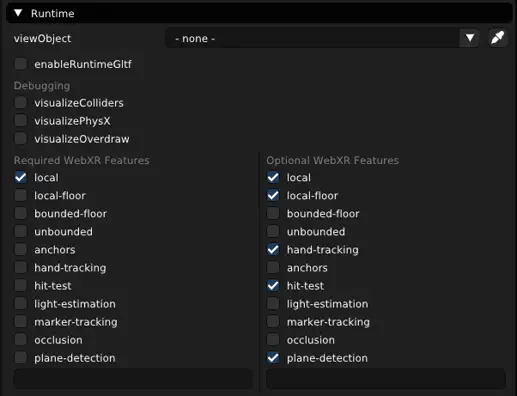Uncheck required 'local' WebXR feature
The height and width of the screenshot is (396, 517).
click(21, 177)
